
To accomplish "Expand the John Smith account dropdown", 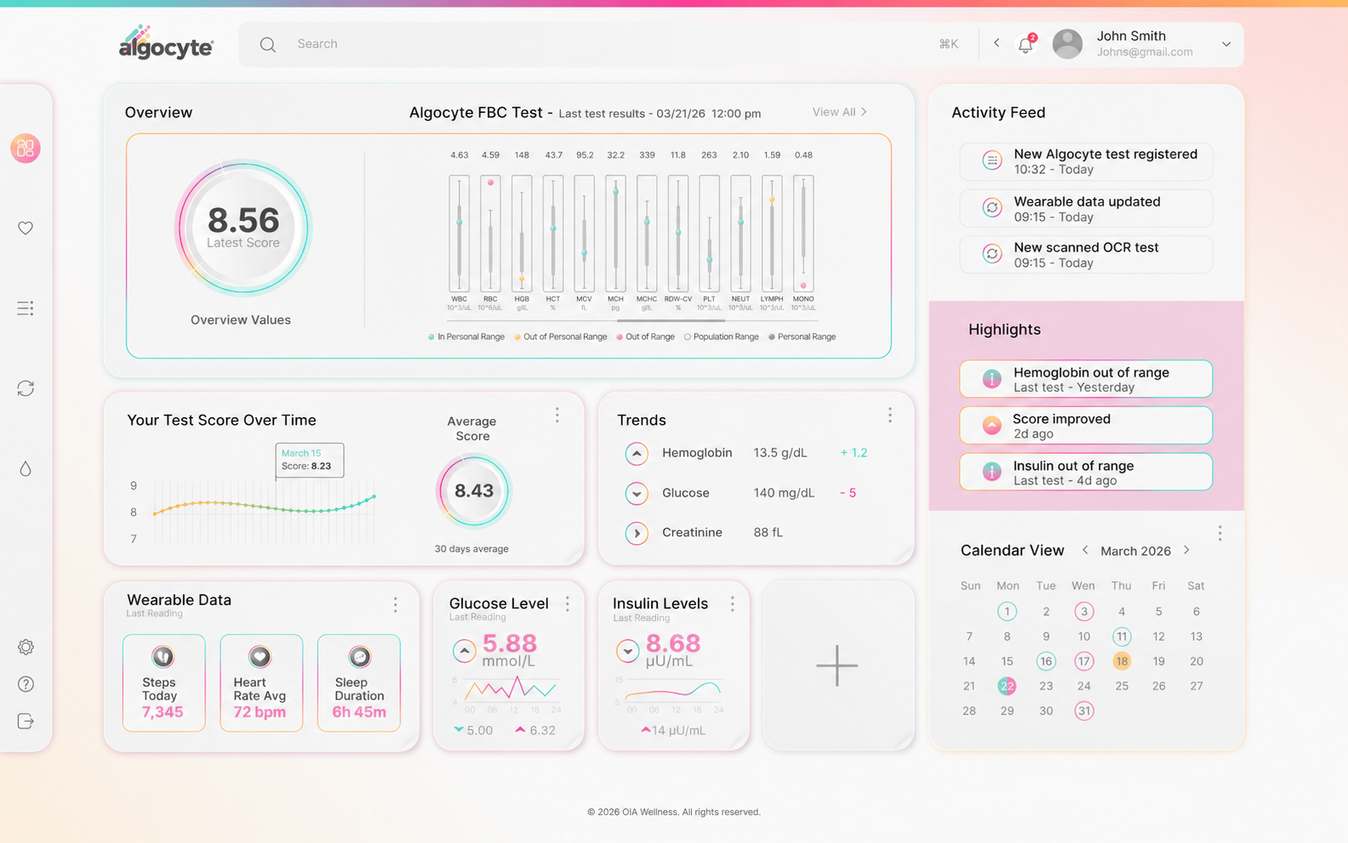I will click(1226, 44).
